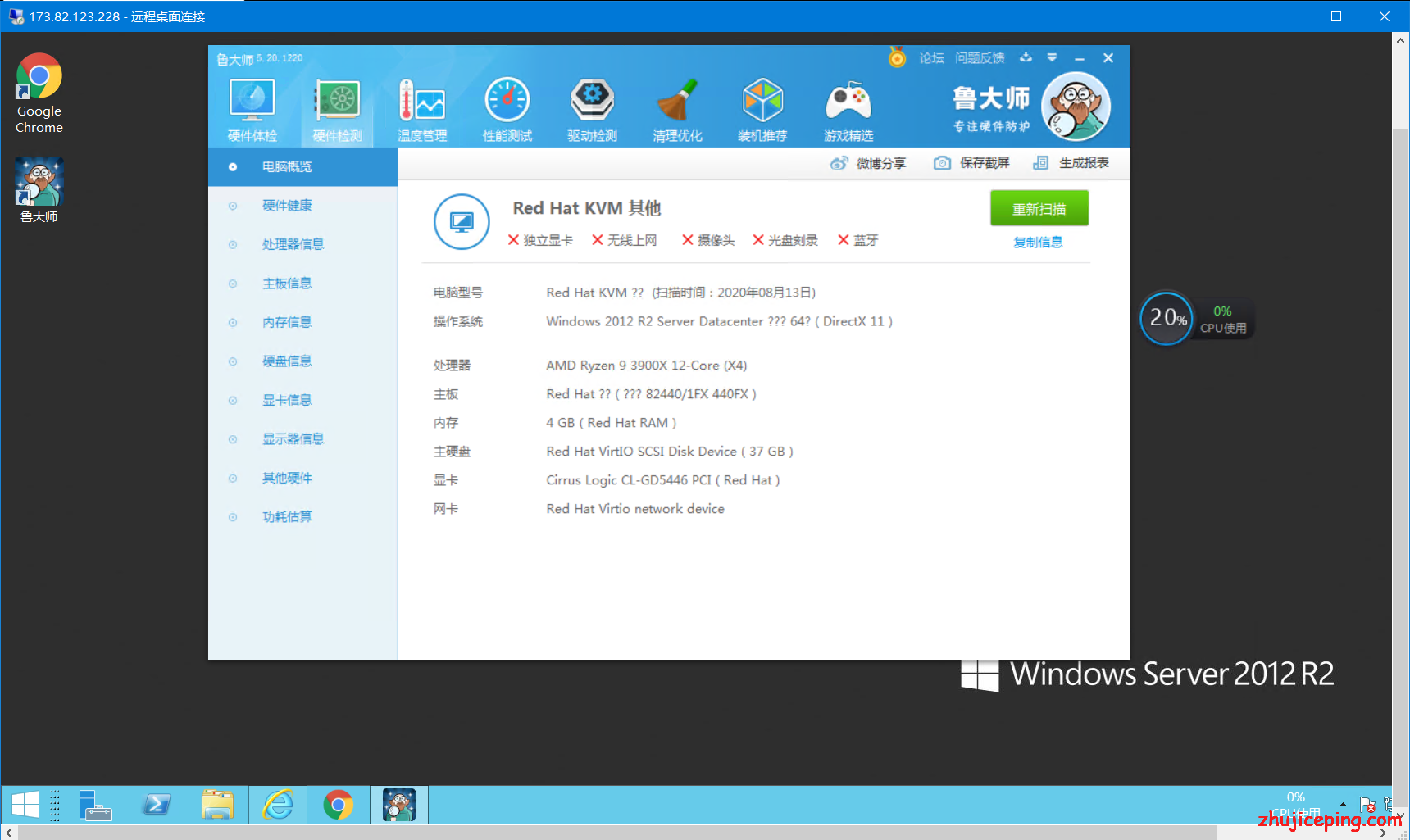Click the Action Center flag tray icon

click(x=1367, y=806)
